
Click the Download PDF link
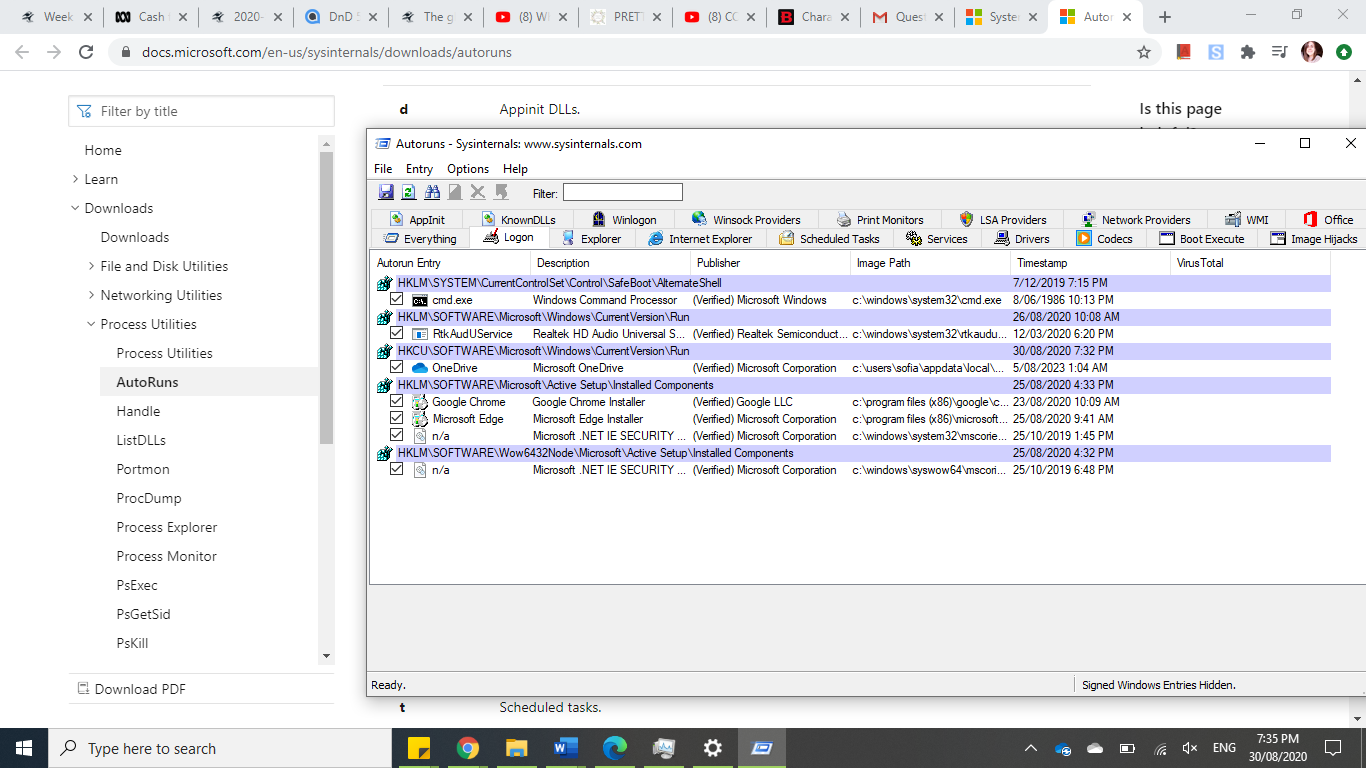click(139, 688)
